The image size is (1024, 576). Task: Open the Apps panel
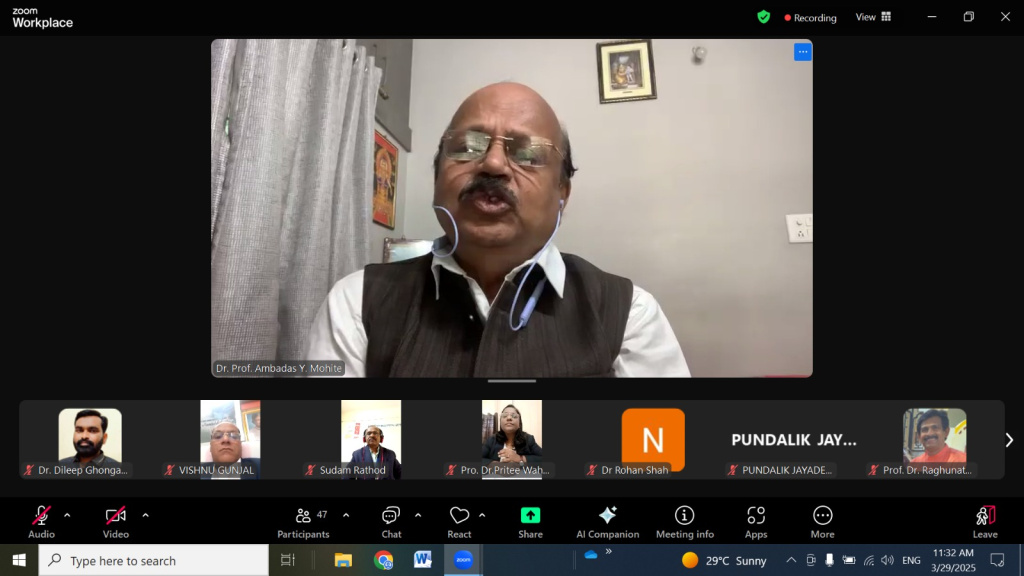[756, 521]
